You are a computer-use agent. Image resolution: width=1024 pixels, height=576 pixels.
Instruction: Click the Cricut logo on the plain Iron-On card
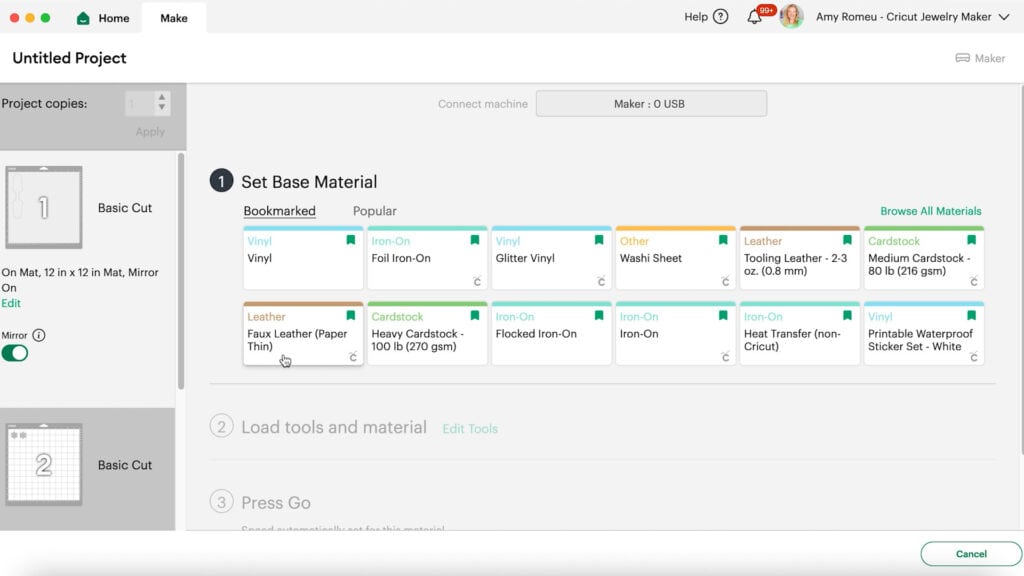726,357
